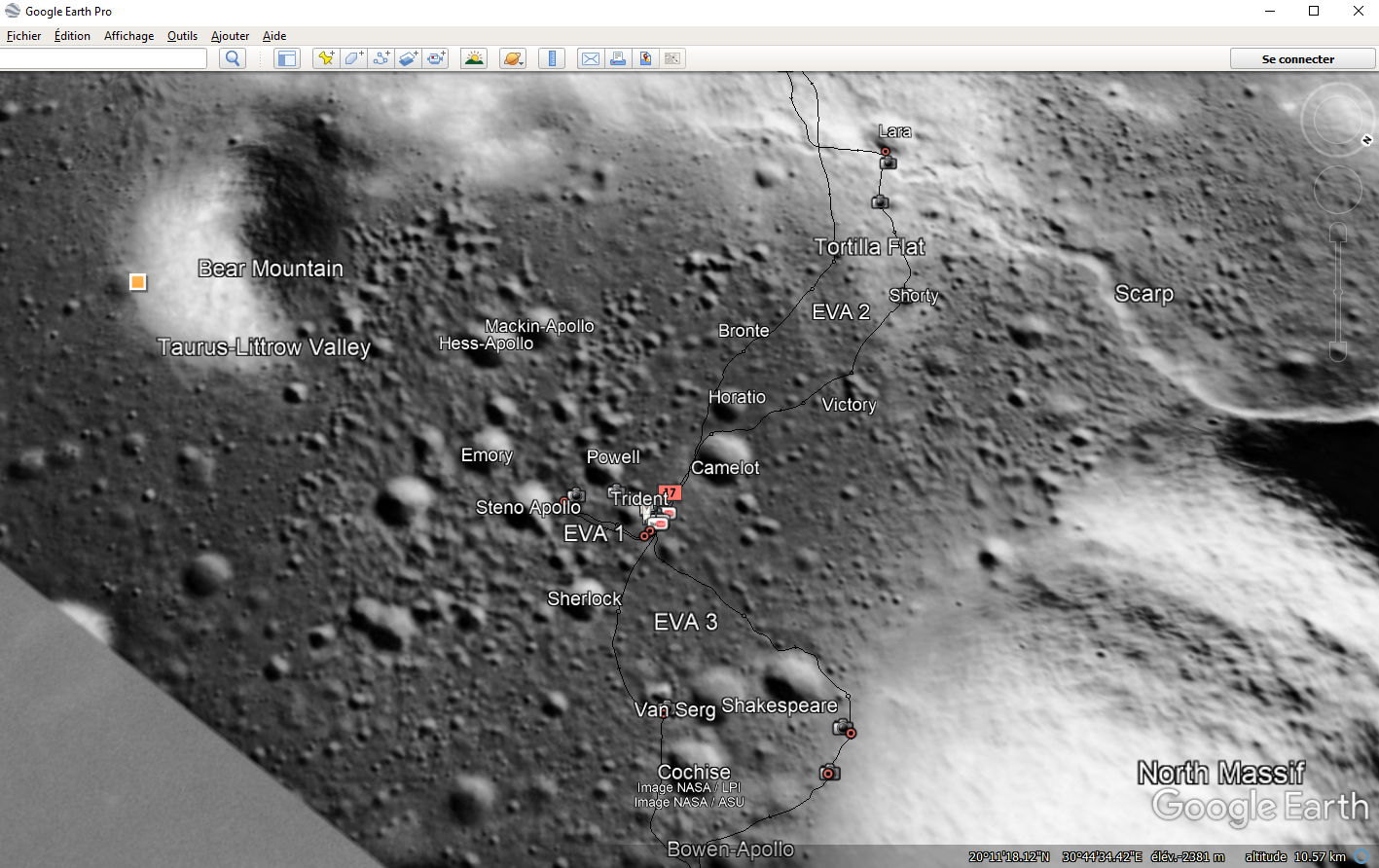Toggle the sidebar panel visibility
This screenshot has height=868, width=1379.
(286, 58)
